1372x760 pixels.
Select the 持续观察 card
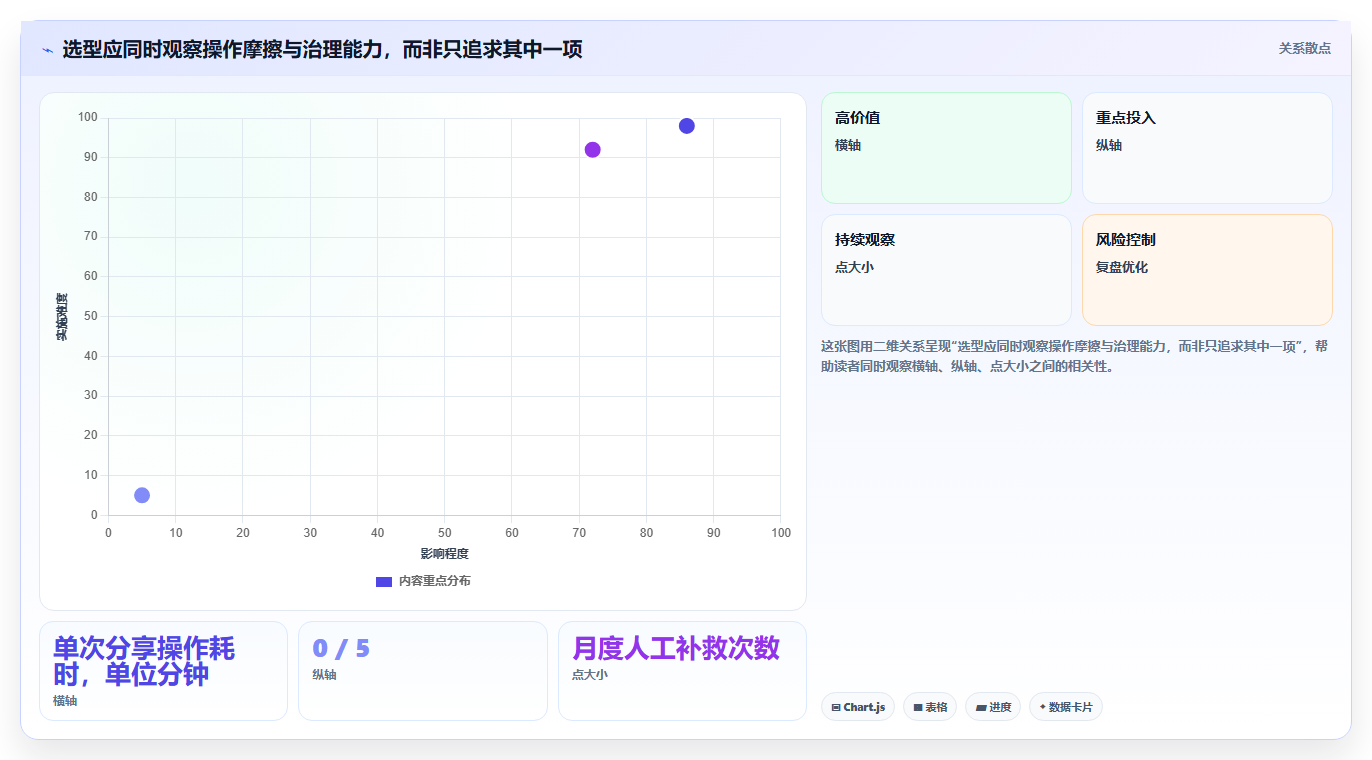(946, 270)
